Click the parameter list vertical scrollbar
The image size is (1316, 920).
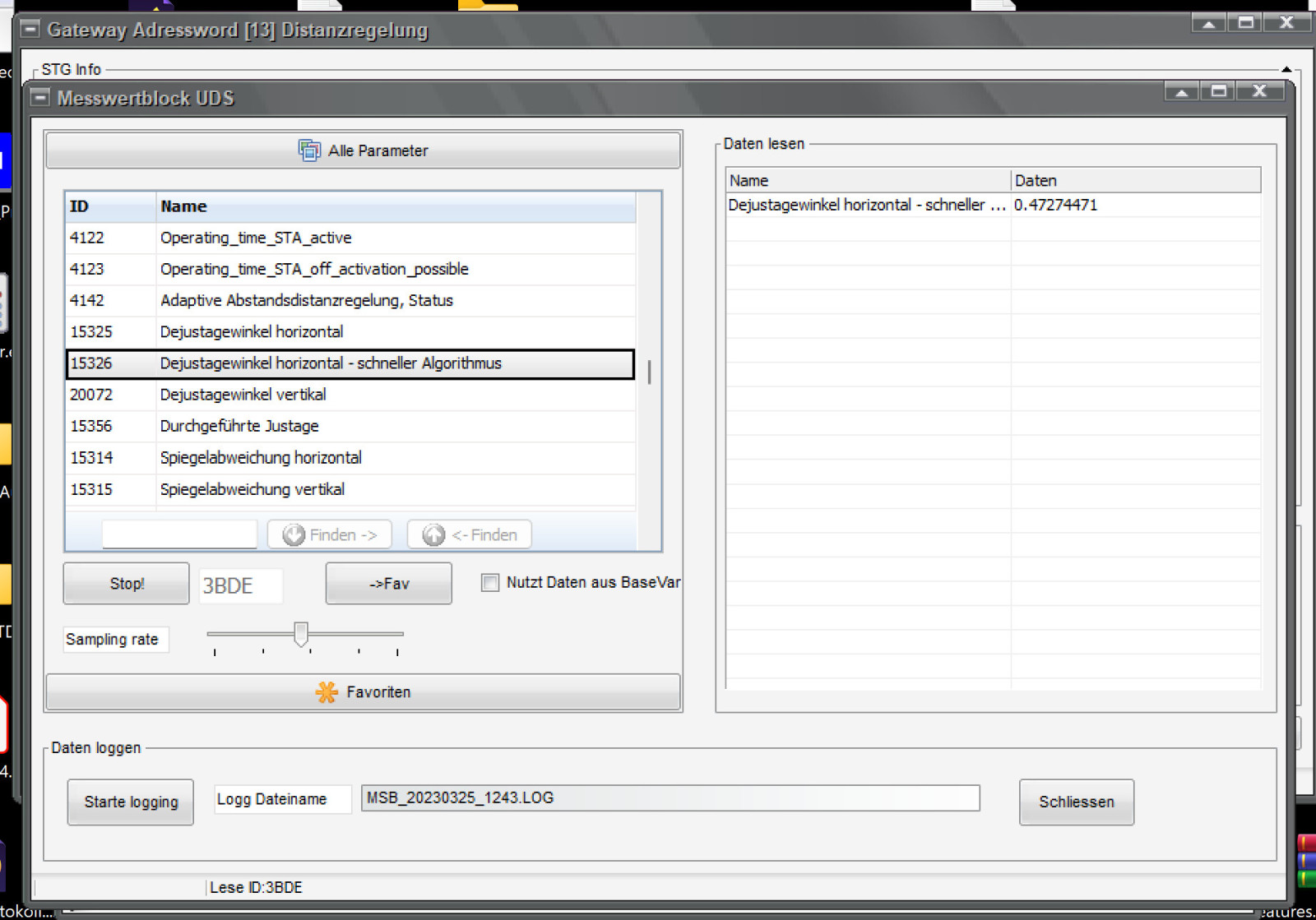coord(649,372)
